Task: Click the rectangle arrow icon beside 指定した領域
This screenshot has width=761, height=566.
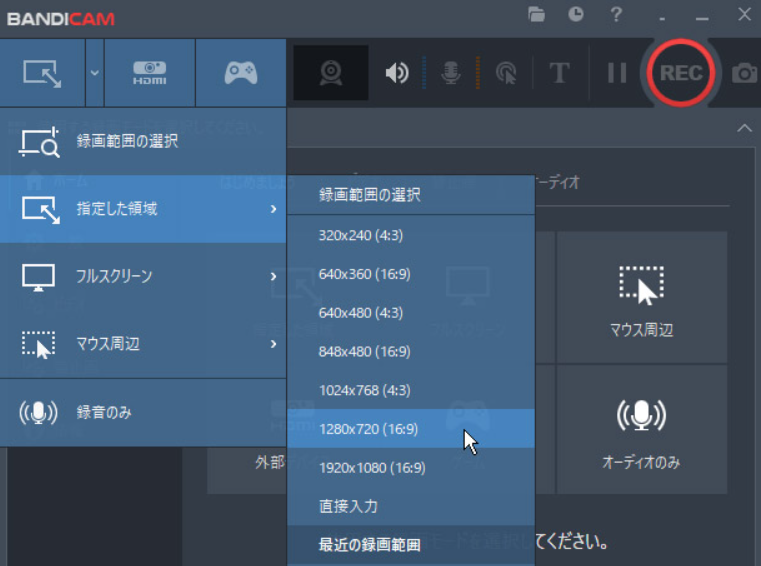Action: pyautogui.click(x=41, y=210)
